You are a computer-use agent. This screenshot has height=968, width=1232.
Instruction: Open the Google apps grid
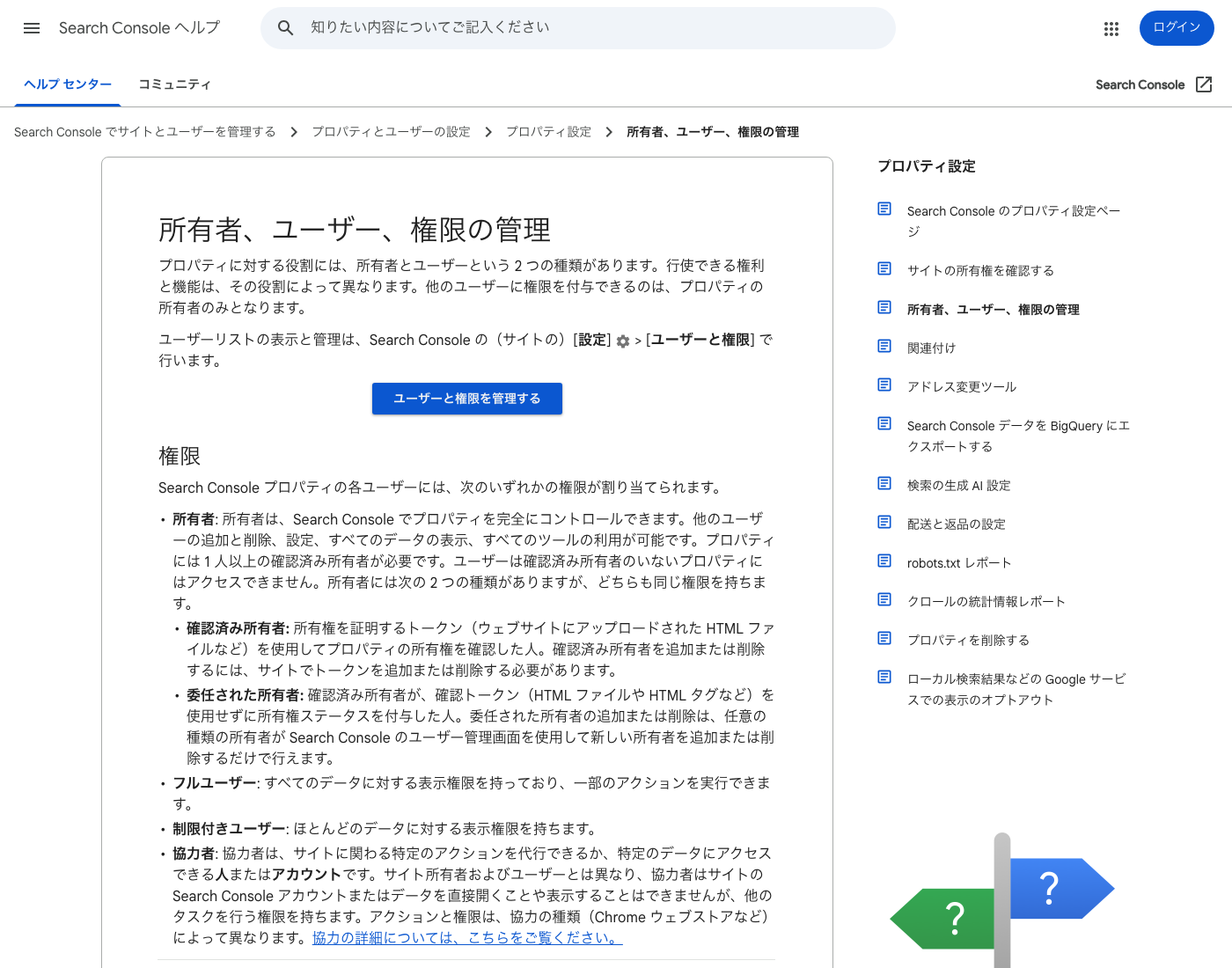tap(1111, 29)
